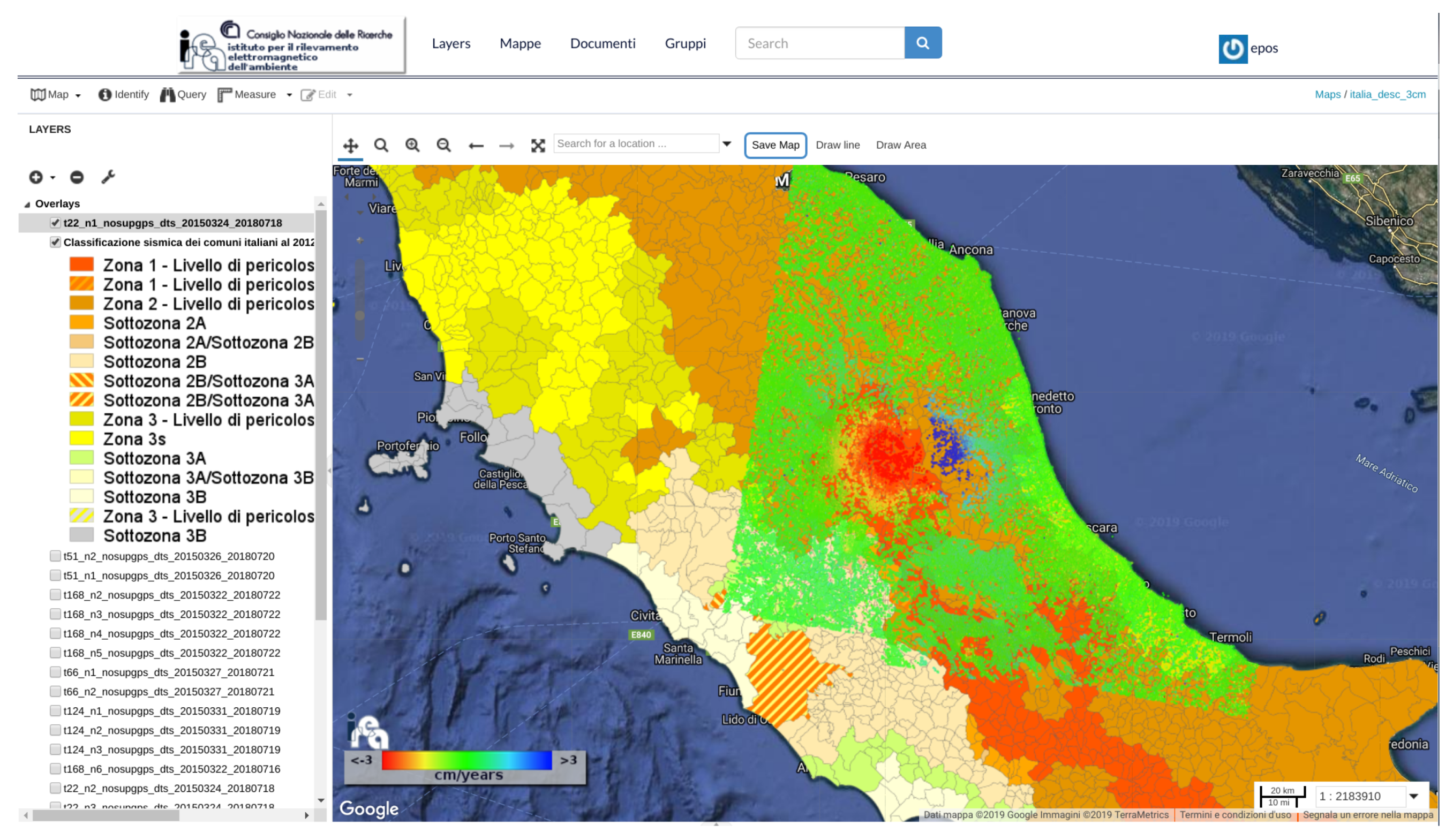The image size is (1453, 840).
Task: Click the zoom out magnifier icon
Action: (443, 145)
